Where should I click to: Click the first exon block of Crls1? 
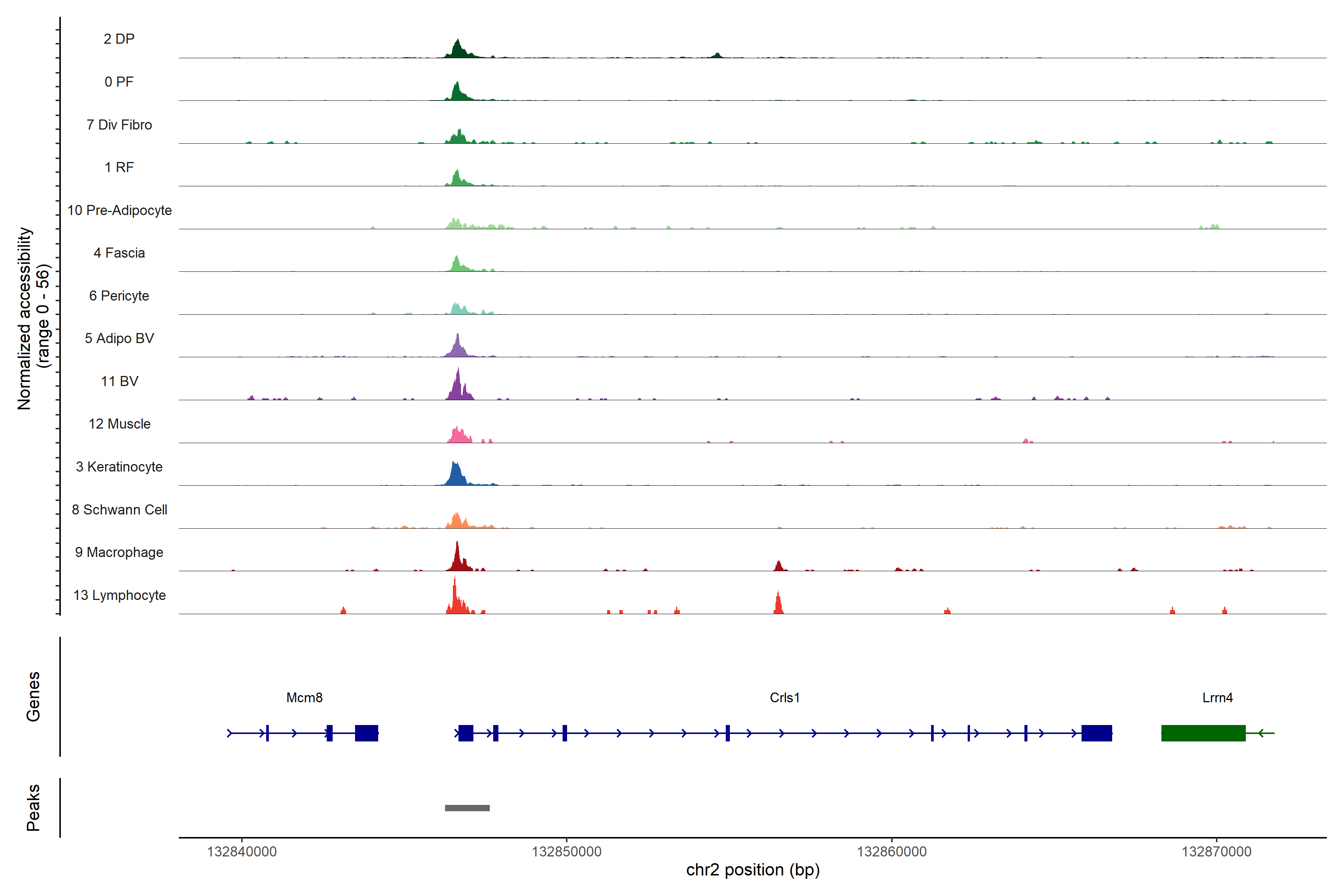(x=466, y=732)
